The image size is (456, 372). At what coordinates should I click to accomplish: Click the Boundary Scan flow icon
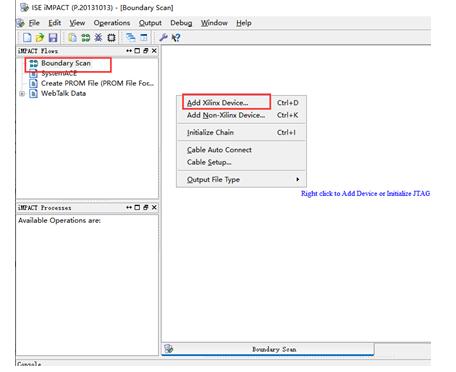tap(33, 63)
